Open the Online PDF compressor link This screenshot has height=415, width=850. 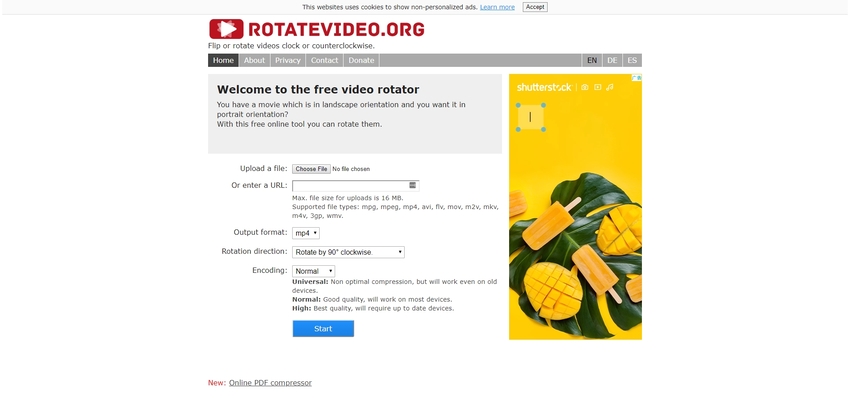[270, 383]
